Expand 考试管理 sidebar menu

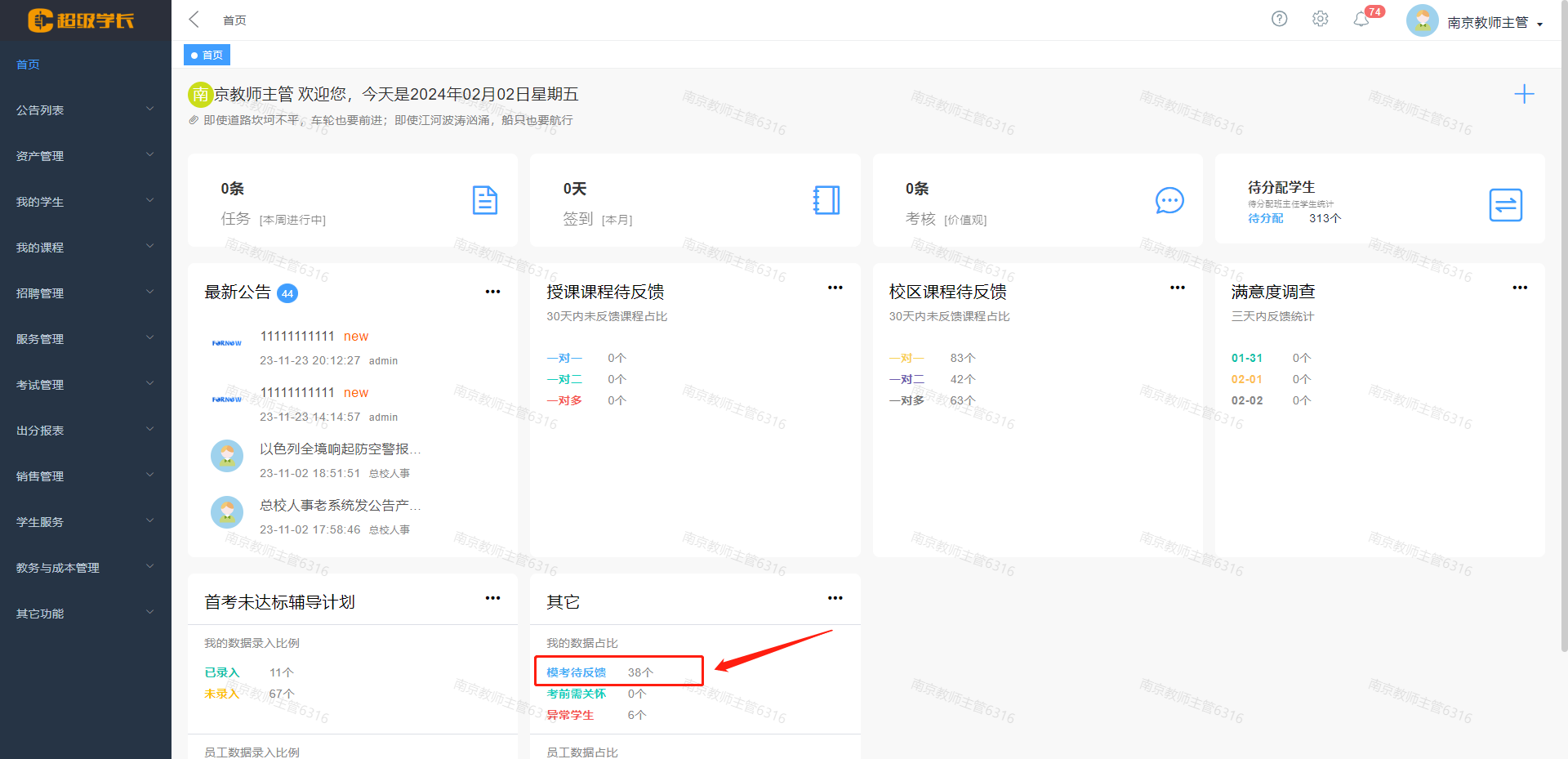click(x=85, y=384)
